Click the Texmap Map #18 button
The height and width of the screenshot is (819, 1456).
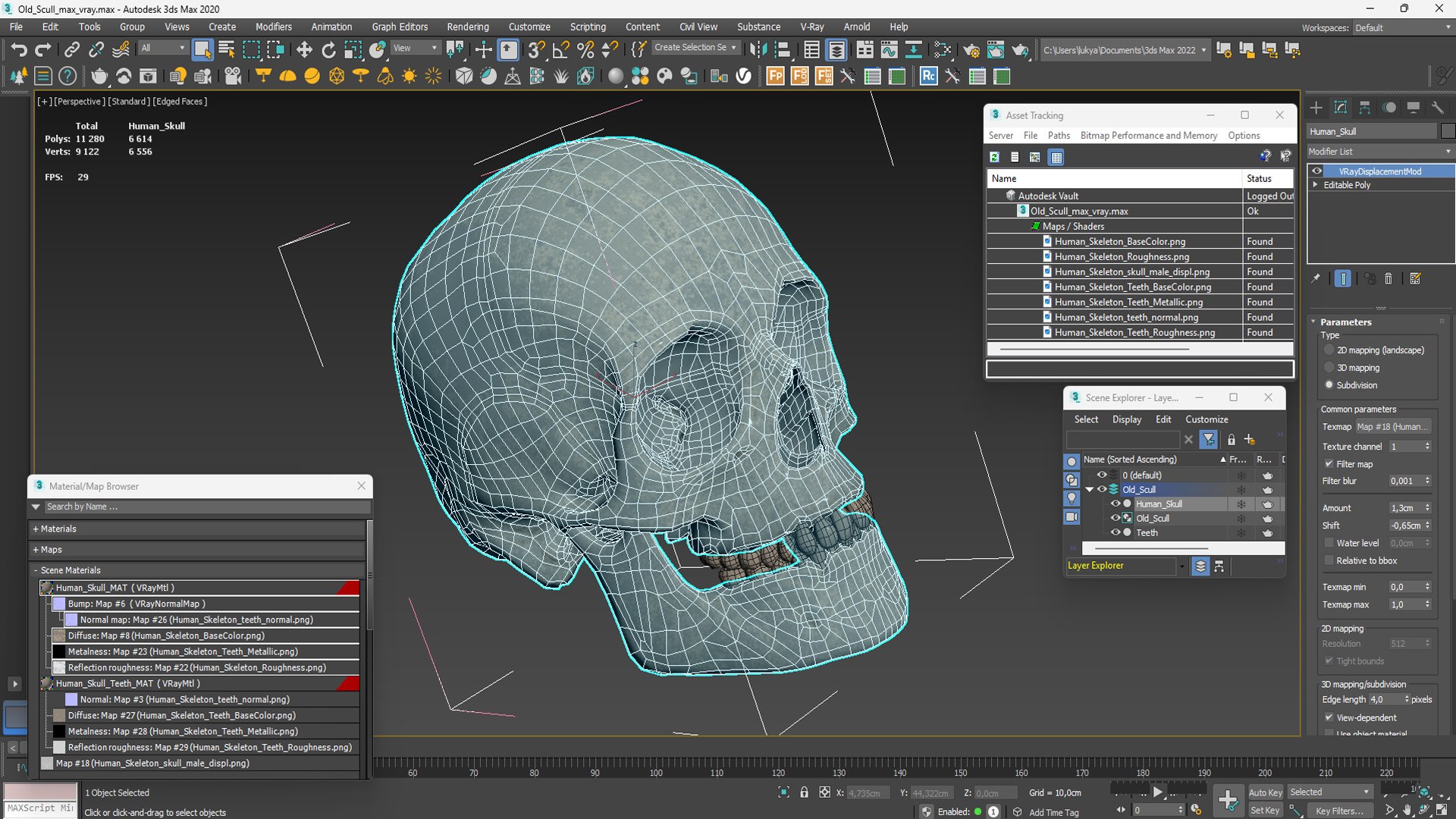pyautogui.click(x=1392, y=427)
